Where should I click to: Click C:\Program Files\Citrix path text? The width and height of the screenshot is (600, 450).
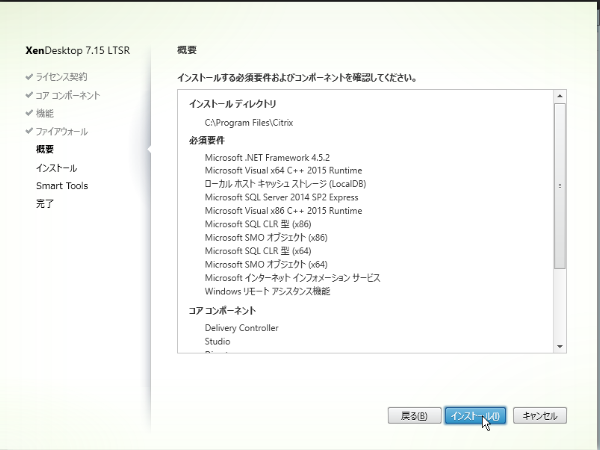pos(249,123)
